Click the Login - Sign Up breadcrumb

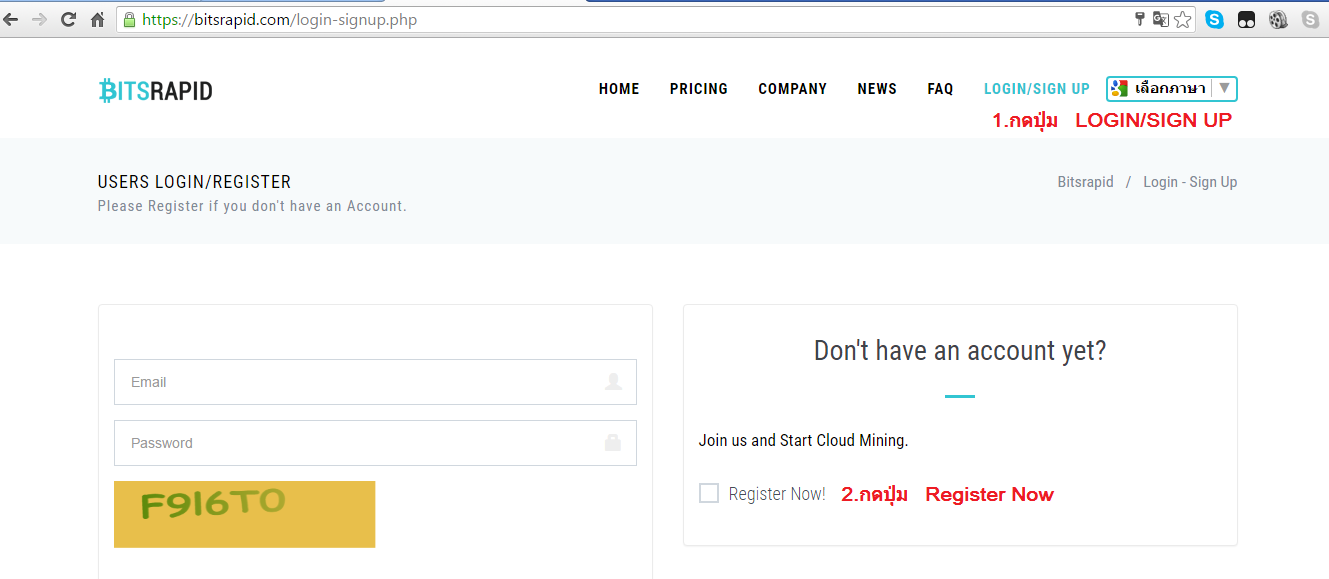click(1190, 182)
